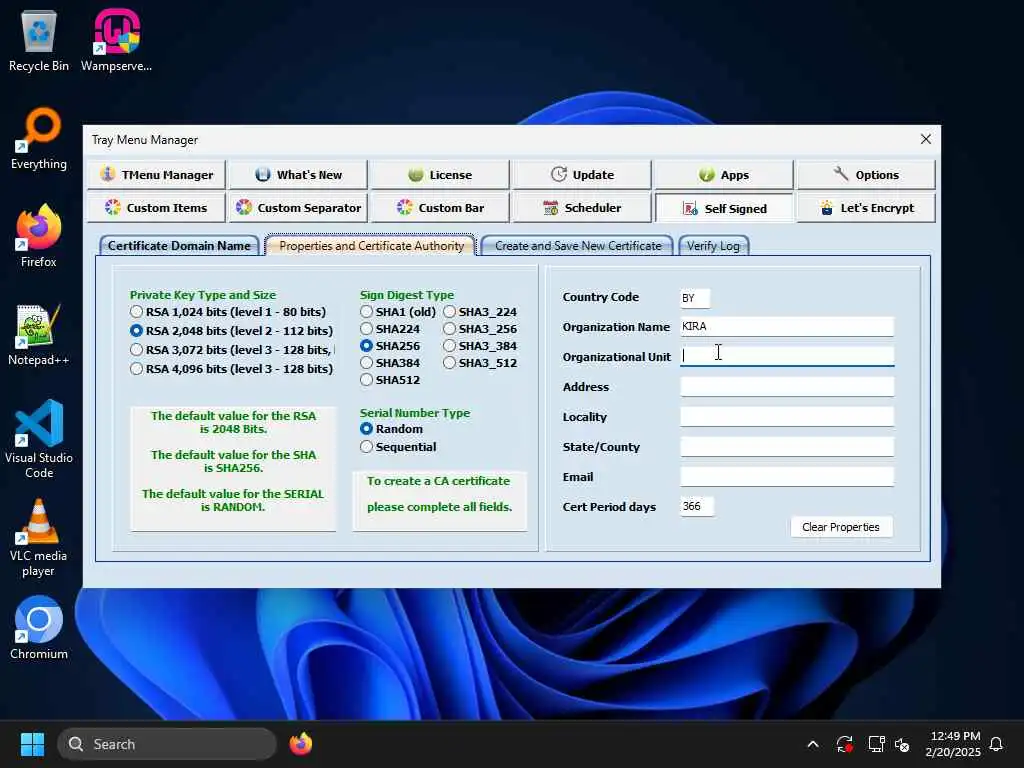The height and width of the screenshot is (768, 1024).
Task: Open Custom Separator editor
Action: (x=298, y=208)
